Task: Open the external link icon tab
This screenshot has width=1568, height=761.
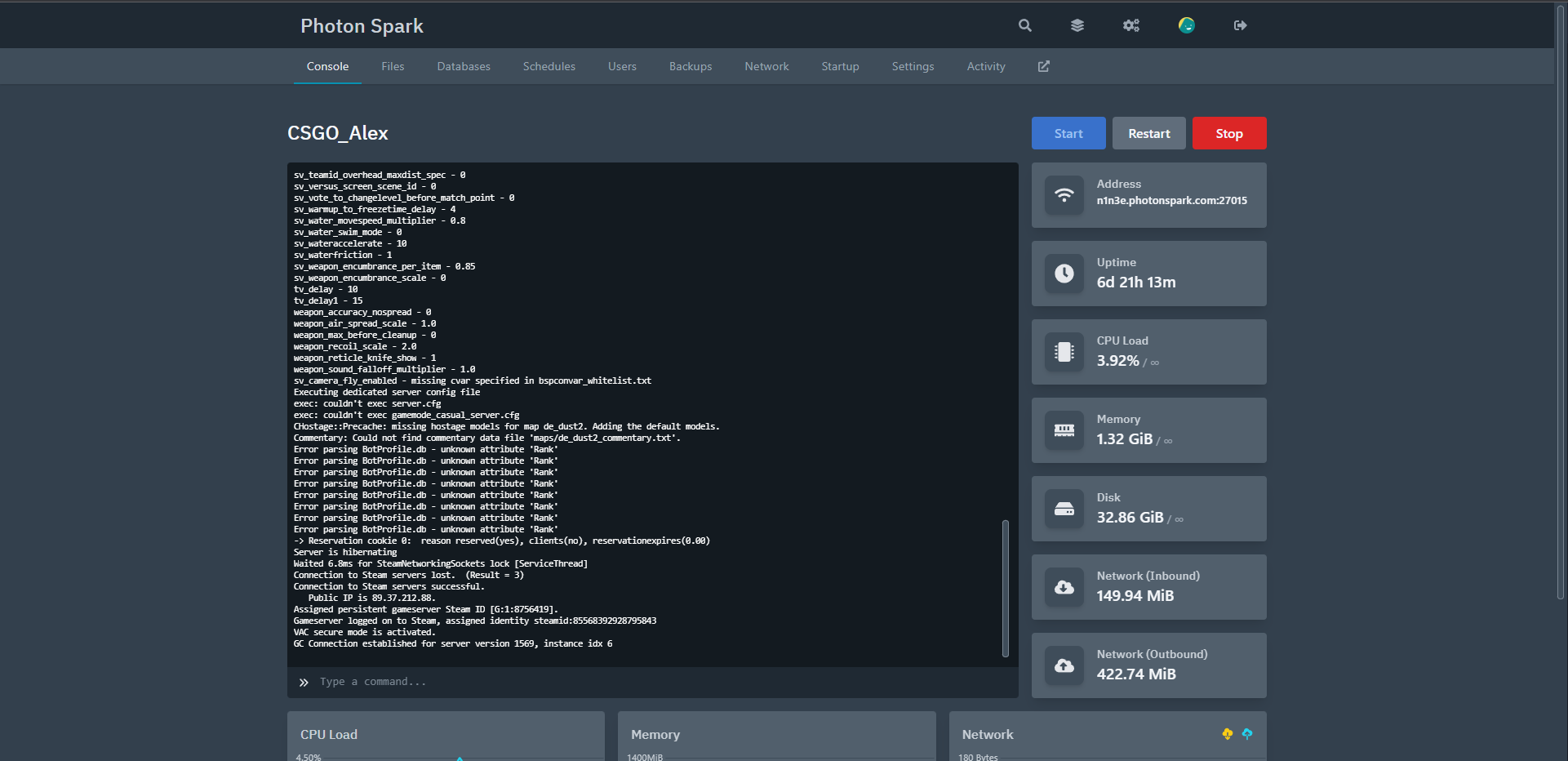Action: click(1044, 66)
